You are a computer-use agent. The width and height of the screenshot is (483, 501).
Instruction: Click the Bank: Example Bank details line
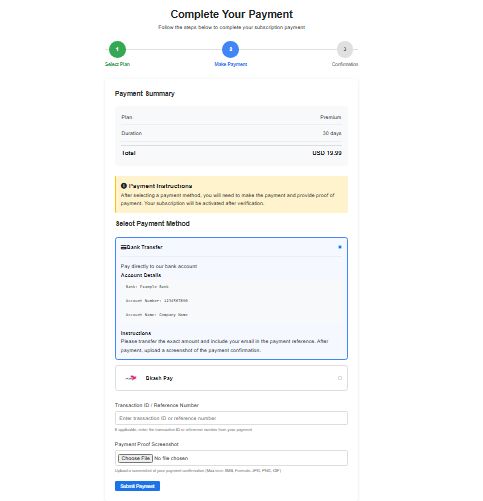click(x=147, y=286)
